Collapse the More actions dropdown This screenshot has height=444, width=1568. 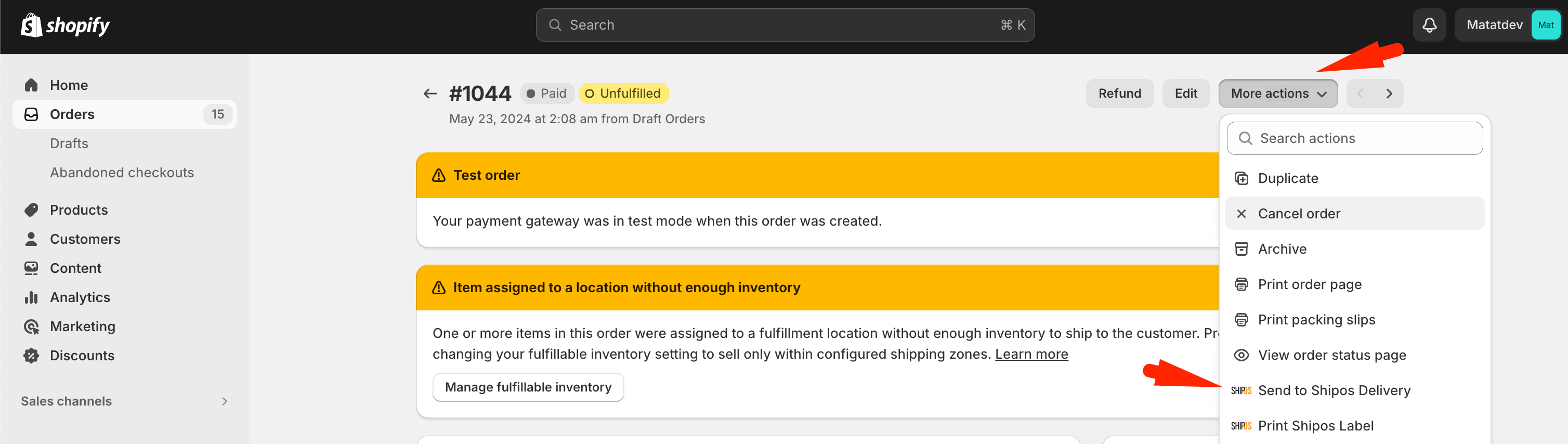point(1277,93)
